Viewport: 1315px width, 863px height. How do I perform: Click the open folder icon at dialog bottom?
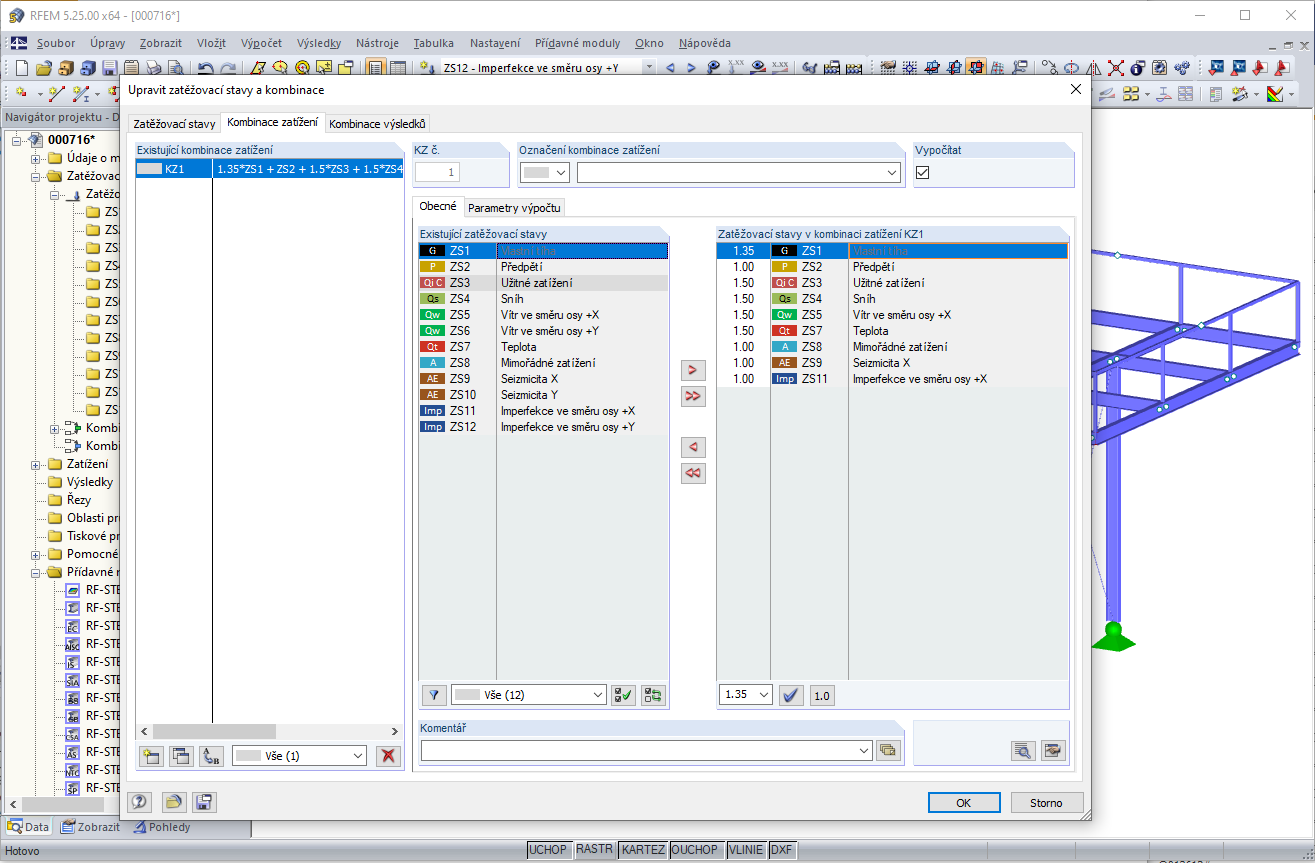174,802
